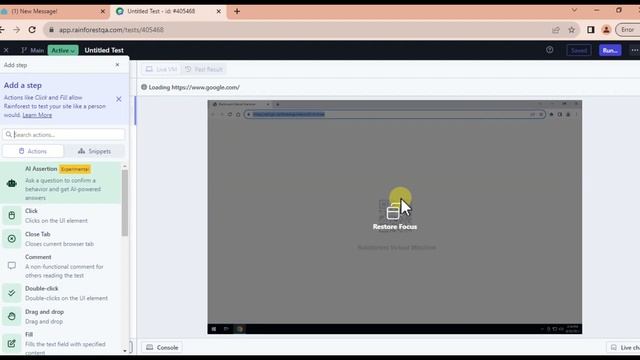Image resolution: width=640 pixels, height=360 pixels.
Task: Click the site lock icon in address bar
Action: point(51,29)
